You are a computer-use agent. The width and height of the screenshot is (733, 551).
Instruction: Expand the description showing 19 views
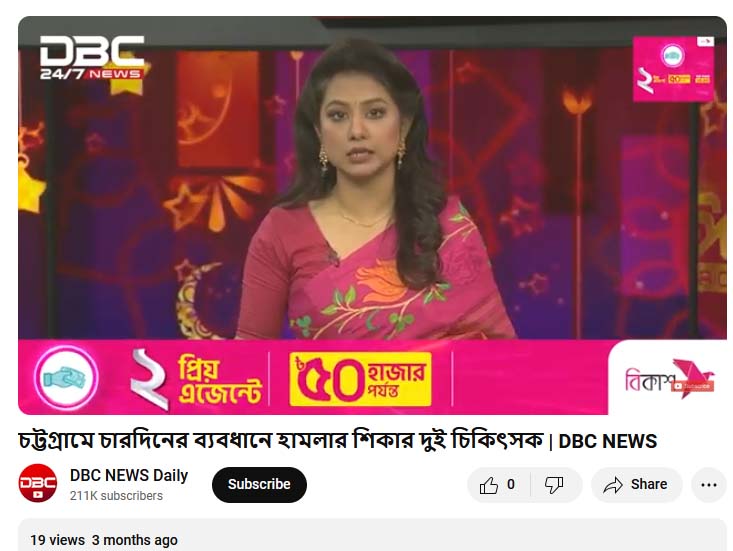[372, 535]
